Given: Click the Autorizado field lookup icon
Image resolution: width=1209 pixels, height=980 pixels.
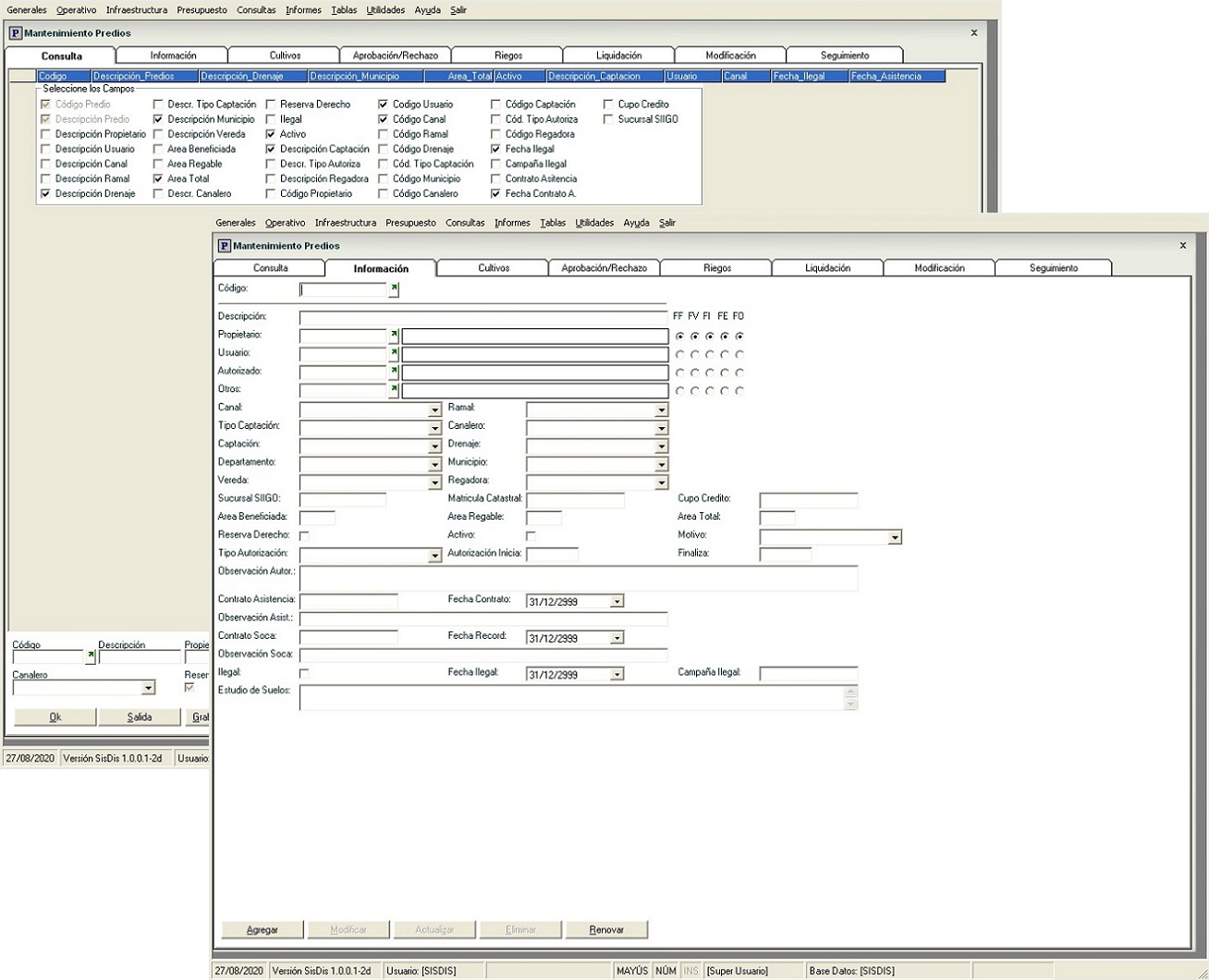Looking at the screenshot, I should 394,372.
